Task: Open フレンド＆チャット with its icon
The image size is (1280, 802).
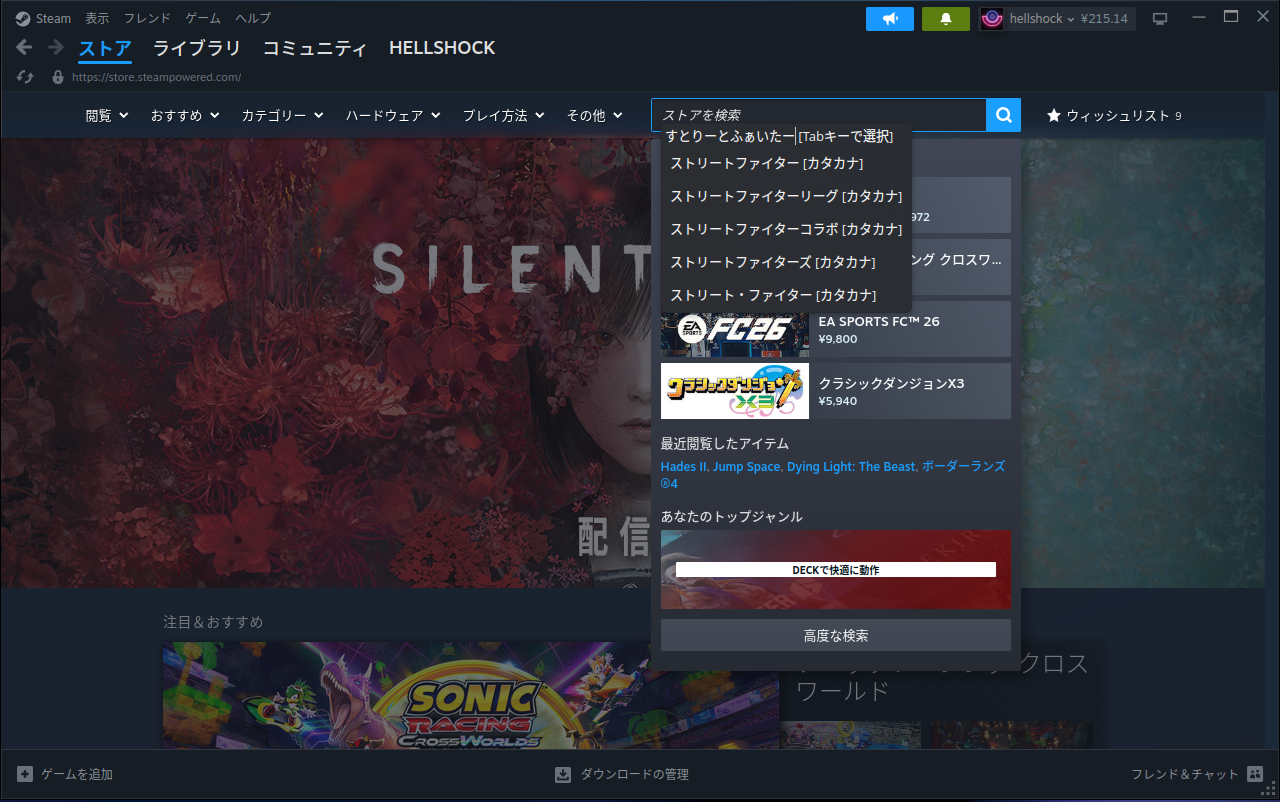Action: [x=1253, y=773]
